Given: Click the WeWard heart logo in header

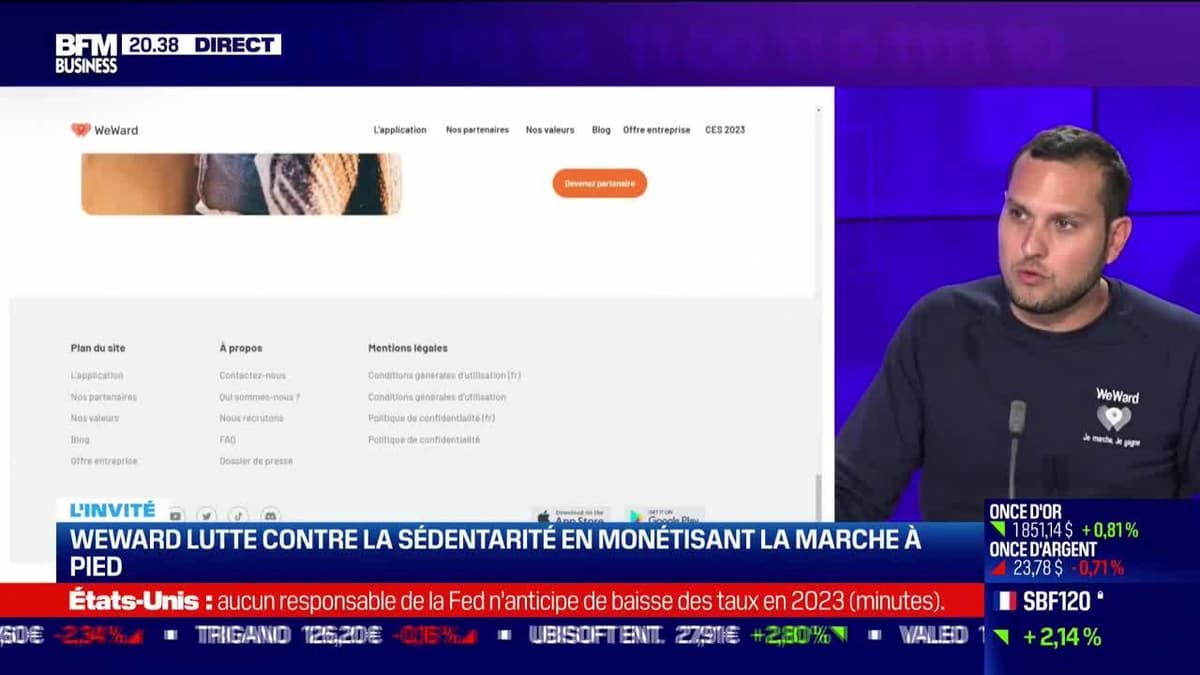Looking at the screenshot, I should [x=81, y=130].
